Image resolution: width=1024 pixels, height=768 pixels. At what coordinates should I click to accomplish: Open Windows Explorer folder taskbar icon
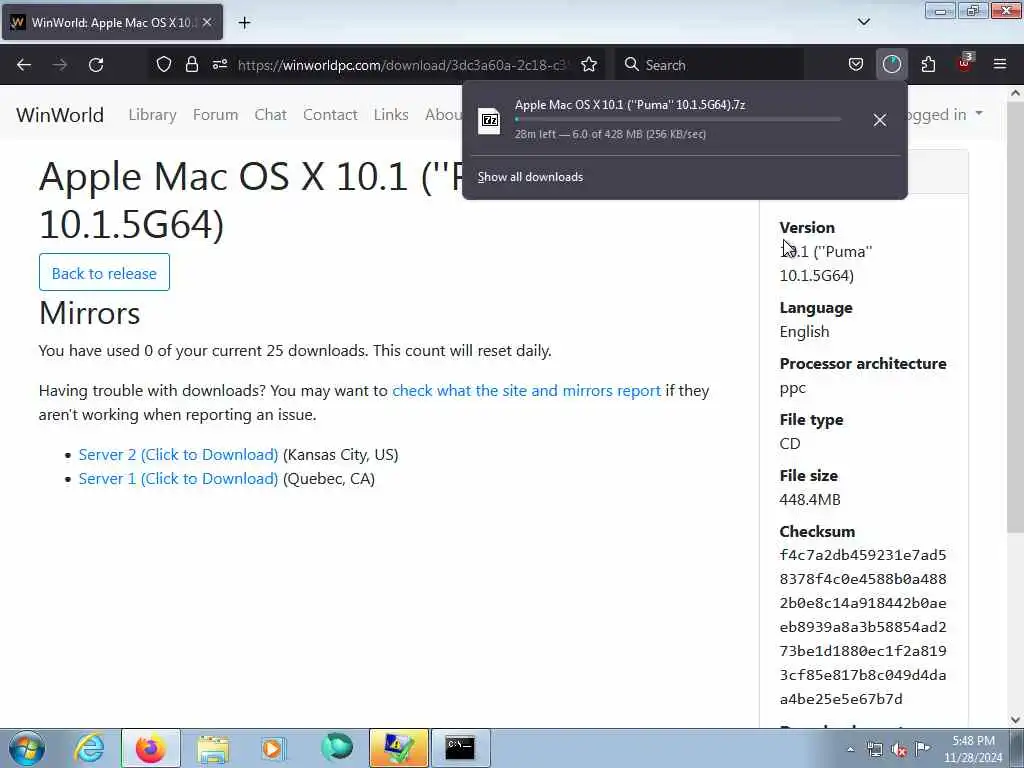click(213, 748)
